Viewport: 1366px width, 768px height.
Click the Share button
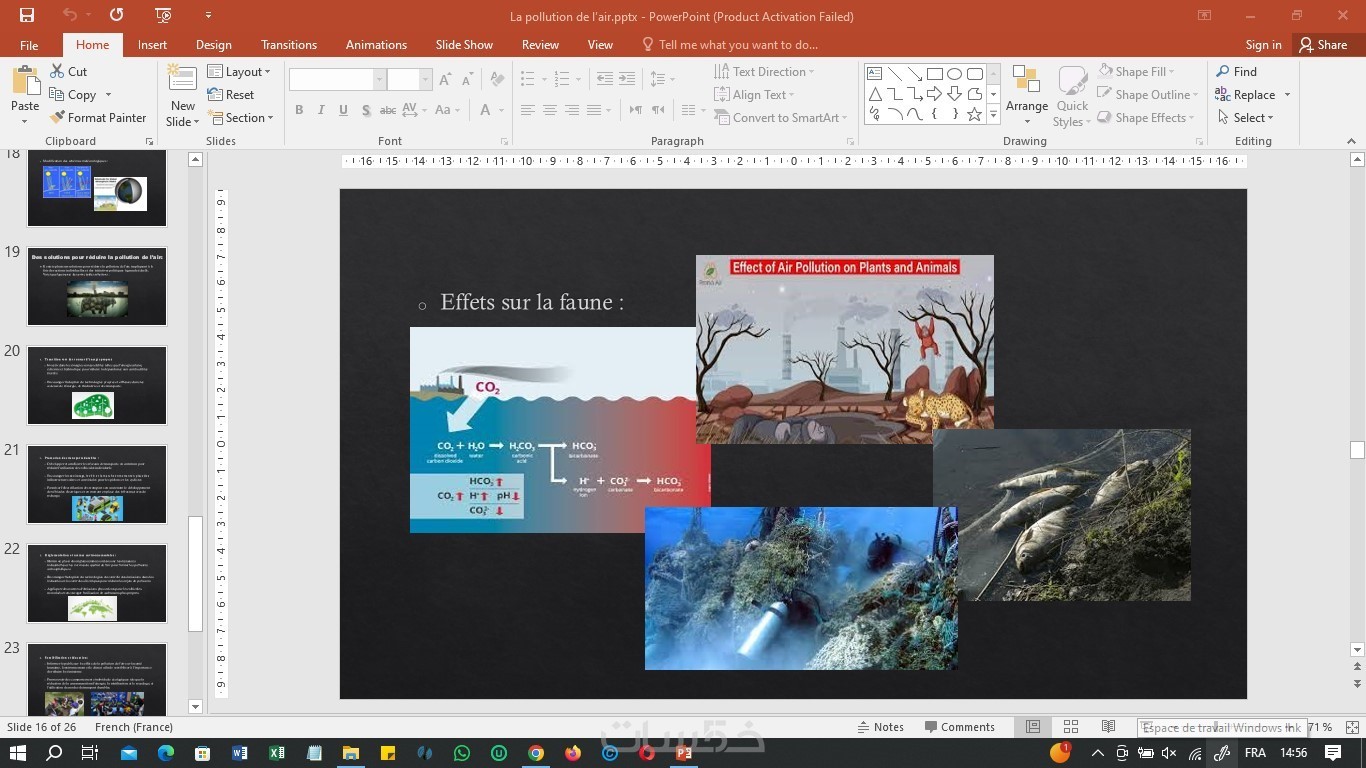tap(1322, 45)
